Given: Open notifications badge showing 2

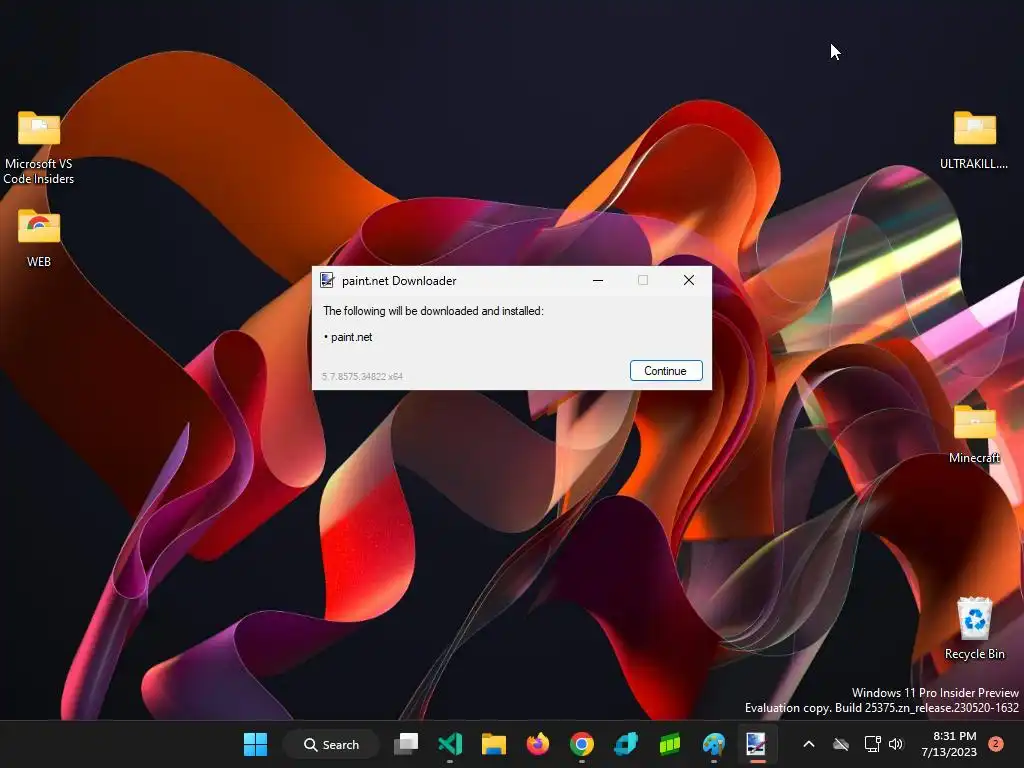Looking at the screenshot, I should (x=996, y=744).
